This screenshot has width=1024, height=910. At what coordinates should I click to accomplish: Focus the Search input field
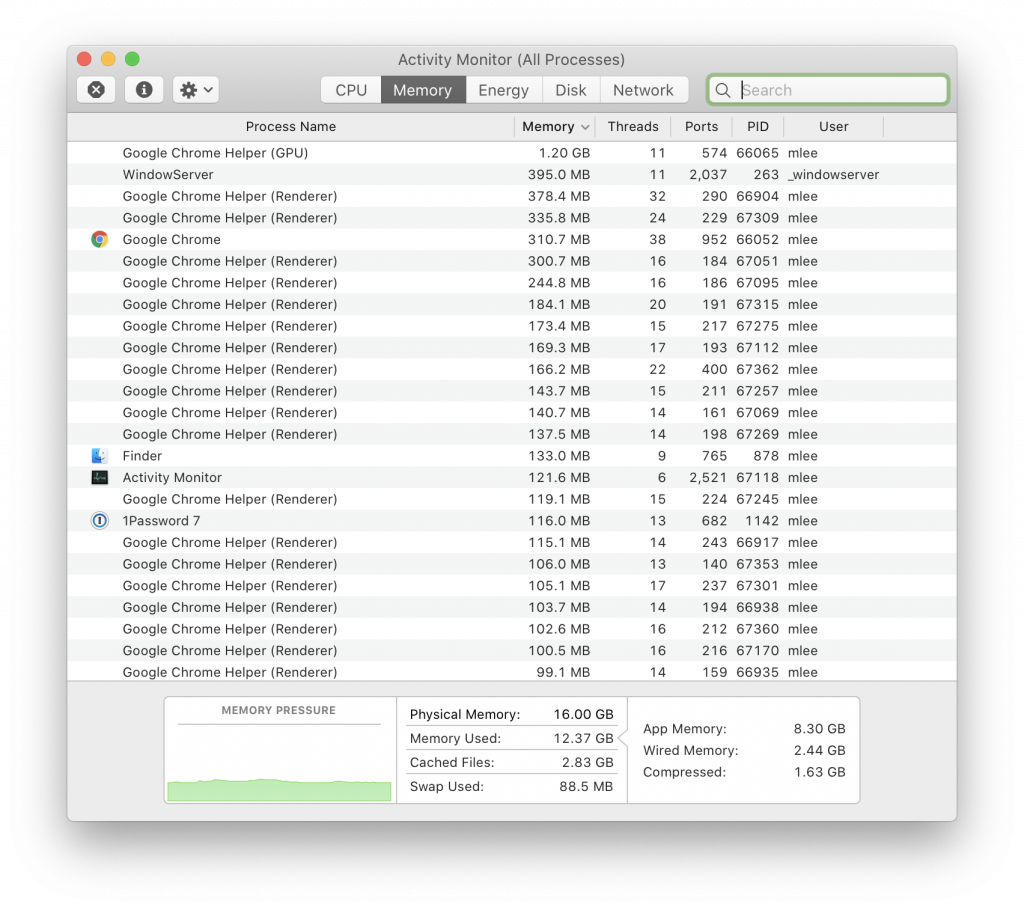tap(827, 90)
